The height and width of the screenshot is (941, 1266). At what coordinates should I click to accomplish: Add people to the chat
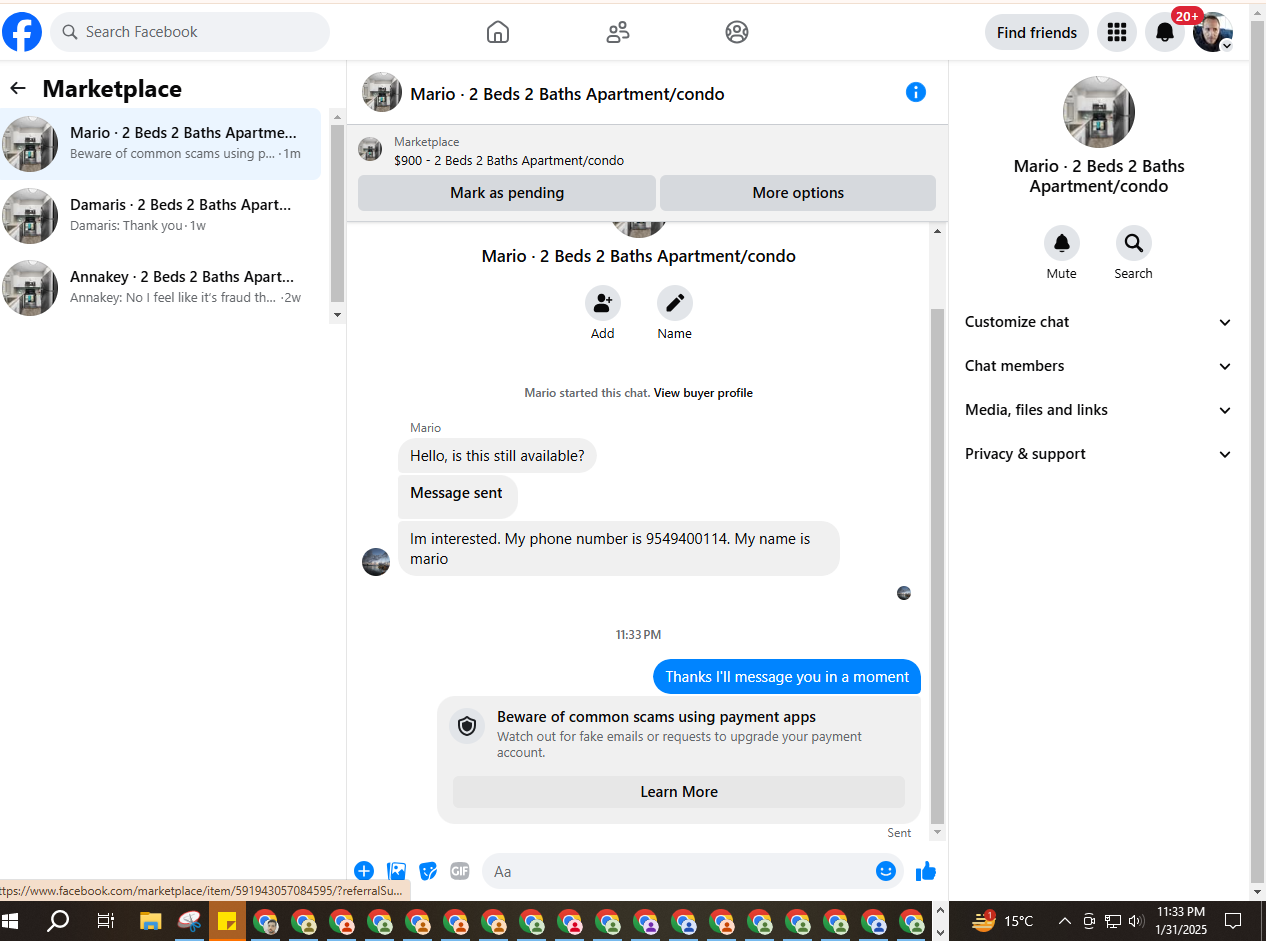tap(602, 303)
